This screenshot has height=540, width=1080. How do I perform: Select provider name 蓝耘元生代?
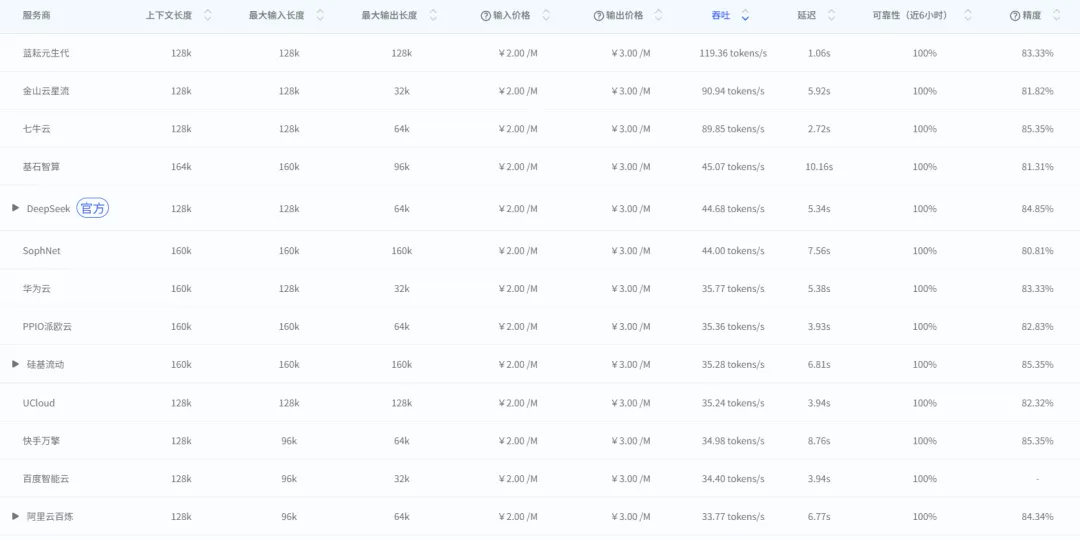coord(45,53)
